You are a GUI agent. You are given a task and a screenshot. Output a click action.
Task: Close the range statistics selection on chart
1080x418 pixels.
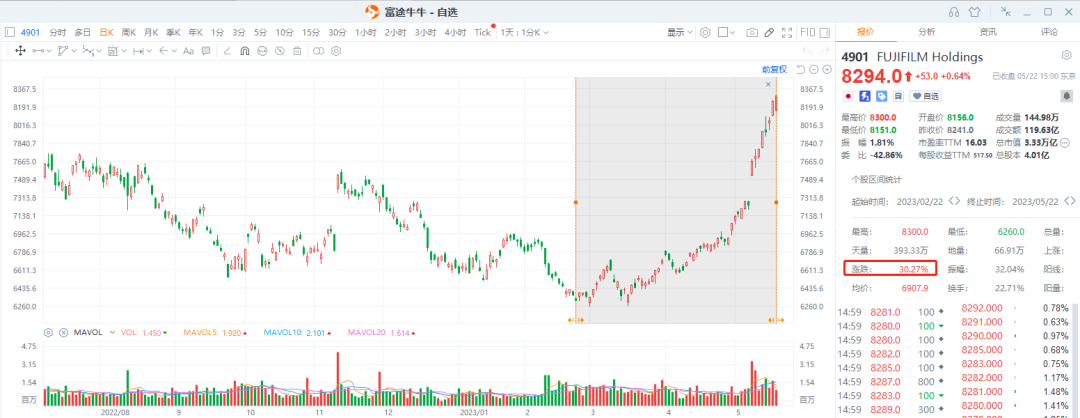tap(769, 84)
